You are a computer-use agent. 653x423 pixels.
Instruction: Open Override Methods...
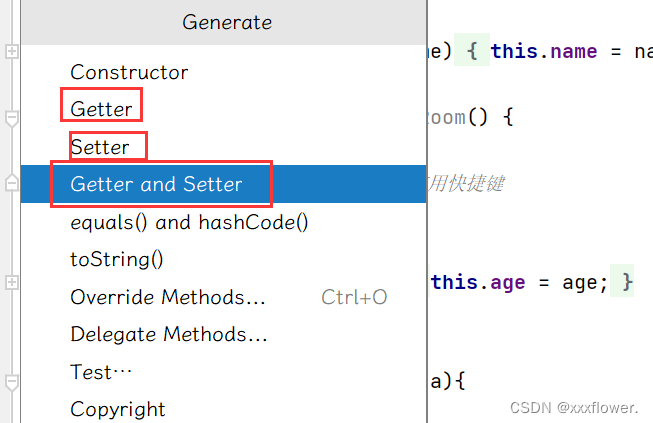click(x=168, y=297)
